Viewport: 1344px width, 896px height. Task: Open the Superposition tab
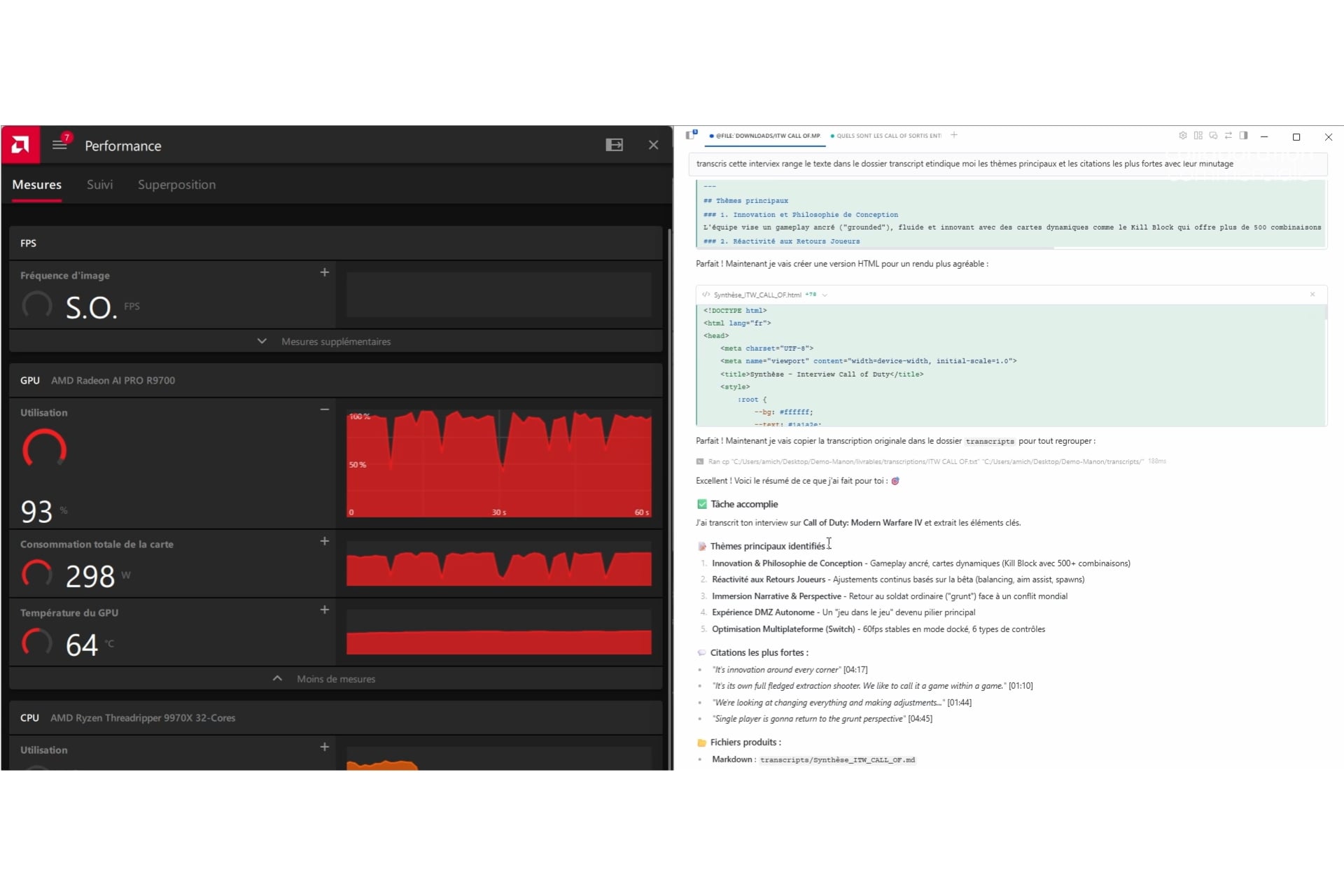(x=176, y=185)
